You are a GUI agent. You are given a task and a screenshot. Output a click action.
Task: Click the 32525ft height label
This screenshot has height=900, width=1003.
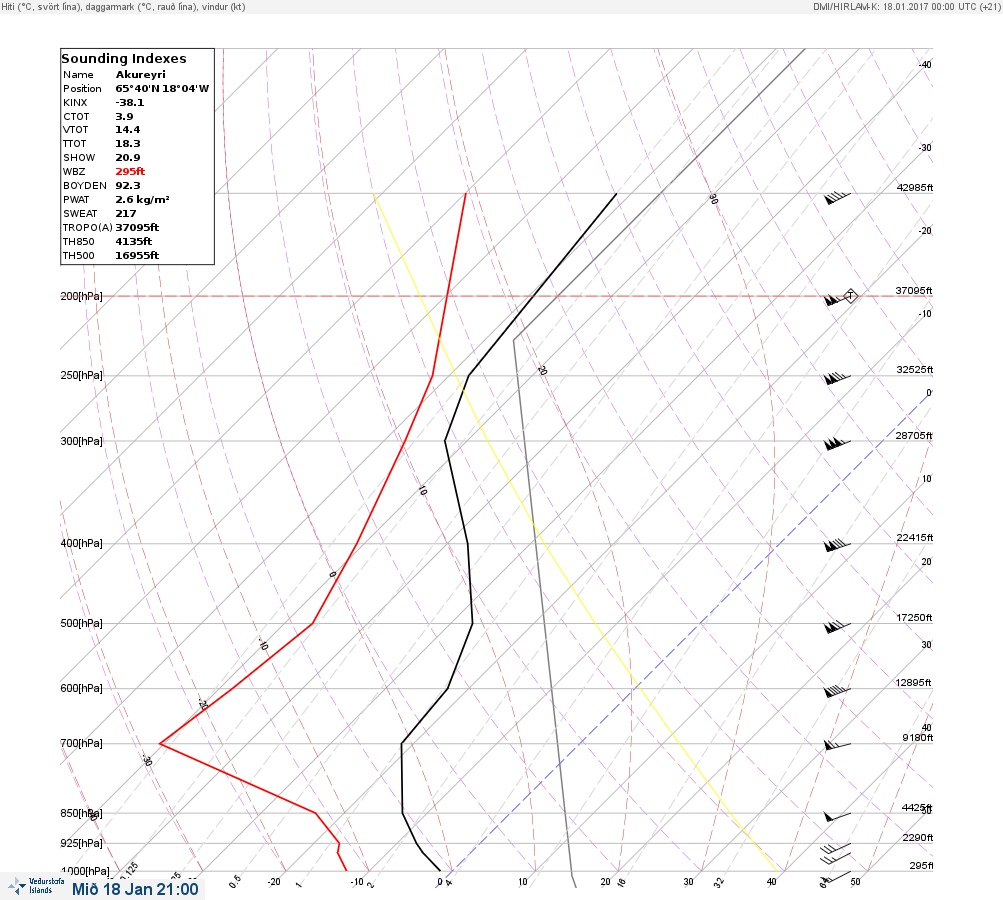915,370
